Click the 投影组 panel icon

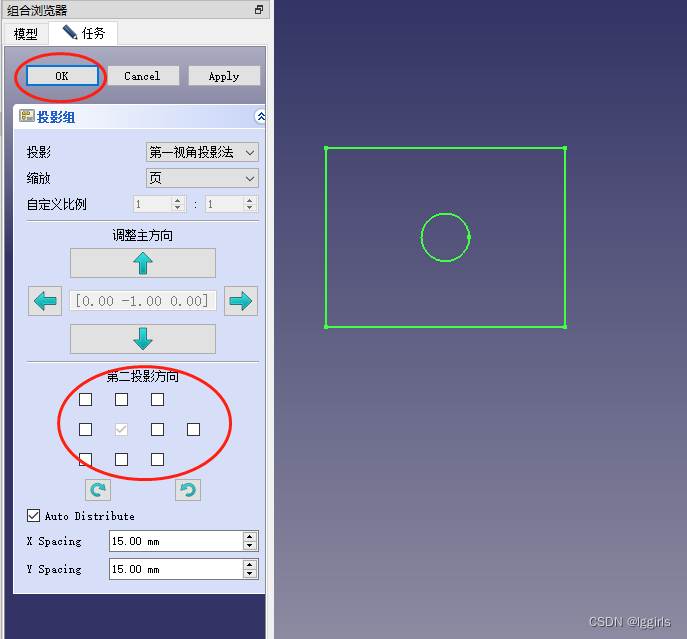(27, 116)
